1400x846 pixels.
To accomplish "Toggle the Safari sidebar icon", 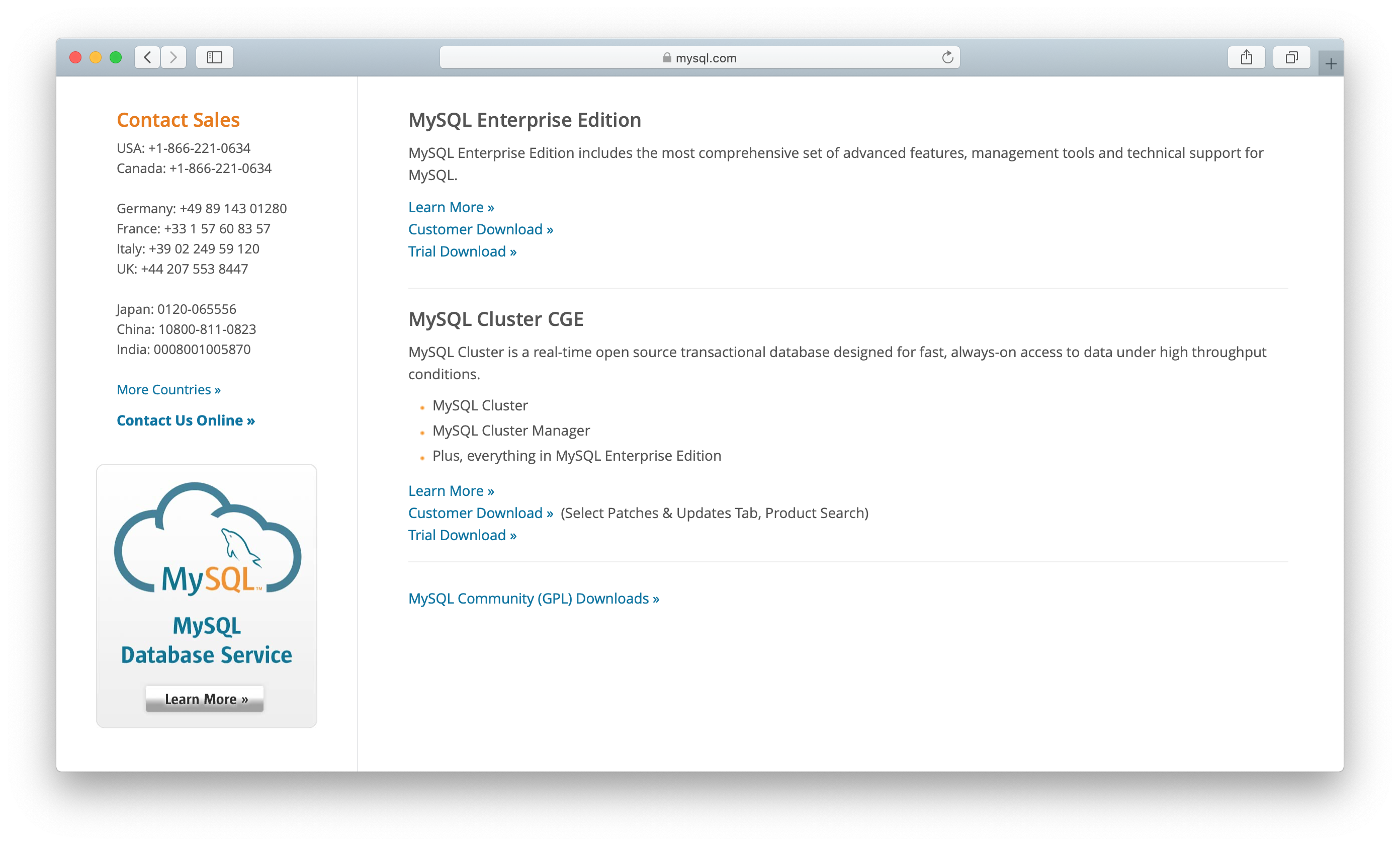I will (214, 57).
